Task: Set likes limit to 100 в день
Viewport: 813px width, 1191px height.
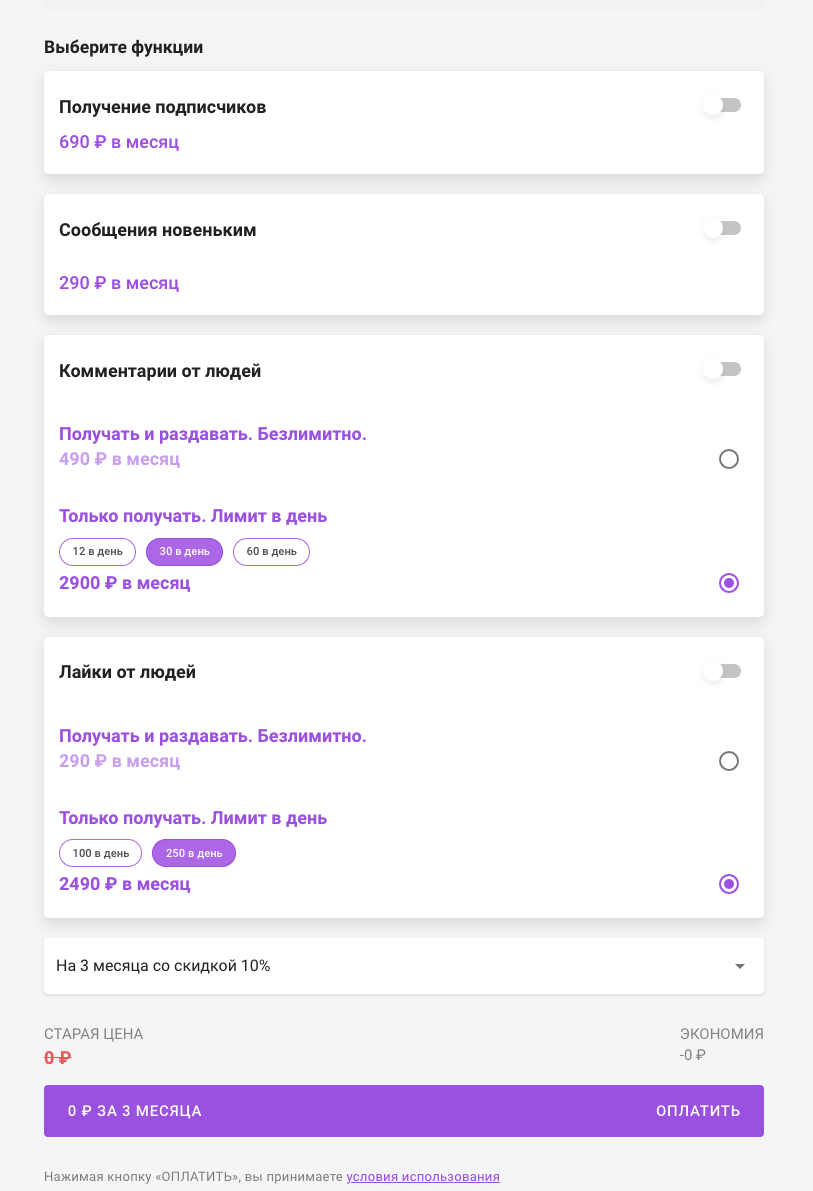Action: [x=101, y=853]
